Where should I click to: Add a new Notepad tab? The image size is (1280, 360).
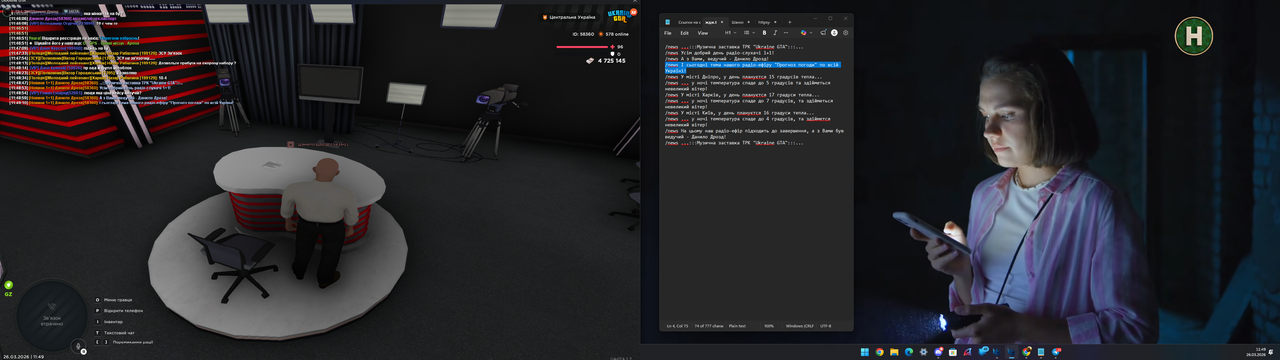pyautogui.click(x=789, y=22)
